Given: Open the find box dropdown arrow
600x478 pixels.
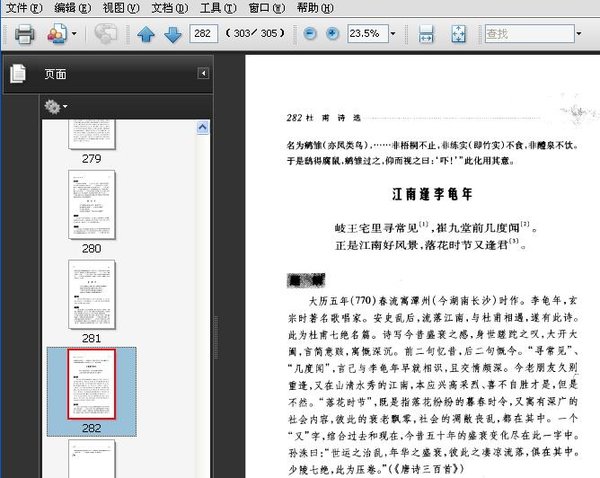Looking at the screenshot, I should click(x=578, y=34).
